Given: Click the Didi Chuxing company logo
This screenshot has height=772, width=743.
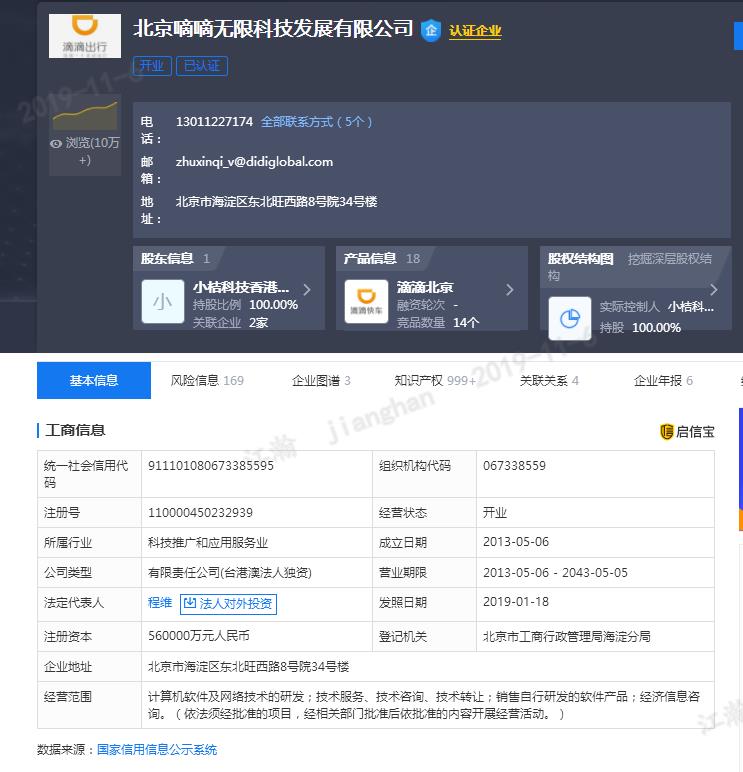Looking at the screenshot, I should point(85,36).
